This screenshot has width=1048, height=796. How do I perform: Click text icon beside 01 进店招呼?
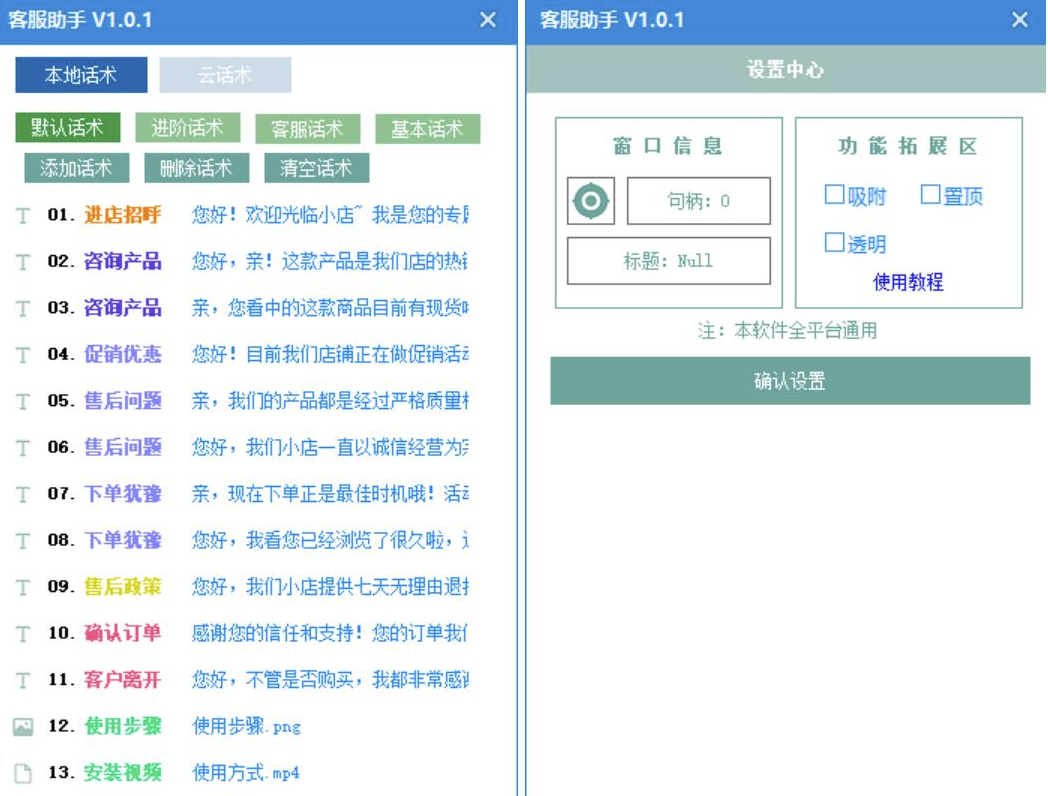click(23, 215)
